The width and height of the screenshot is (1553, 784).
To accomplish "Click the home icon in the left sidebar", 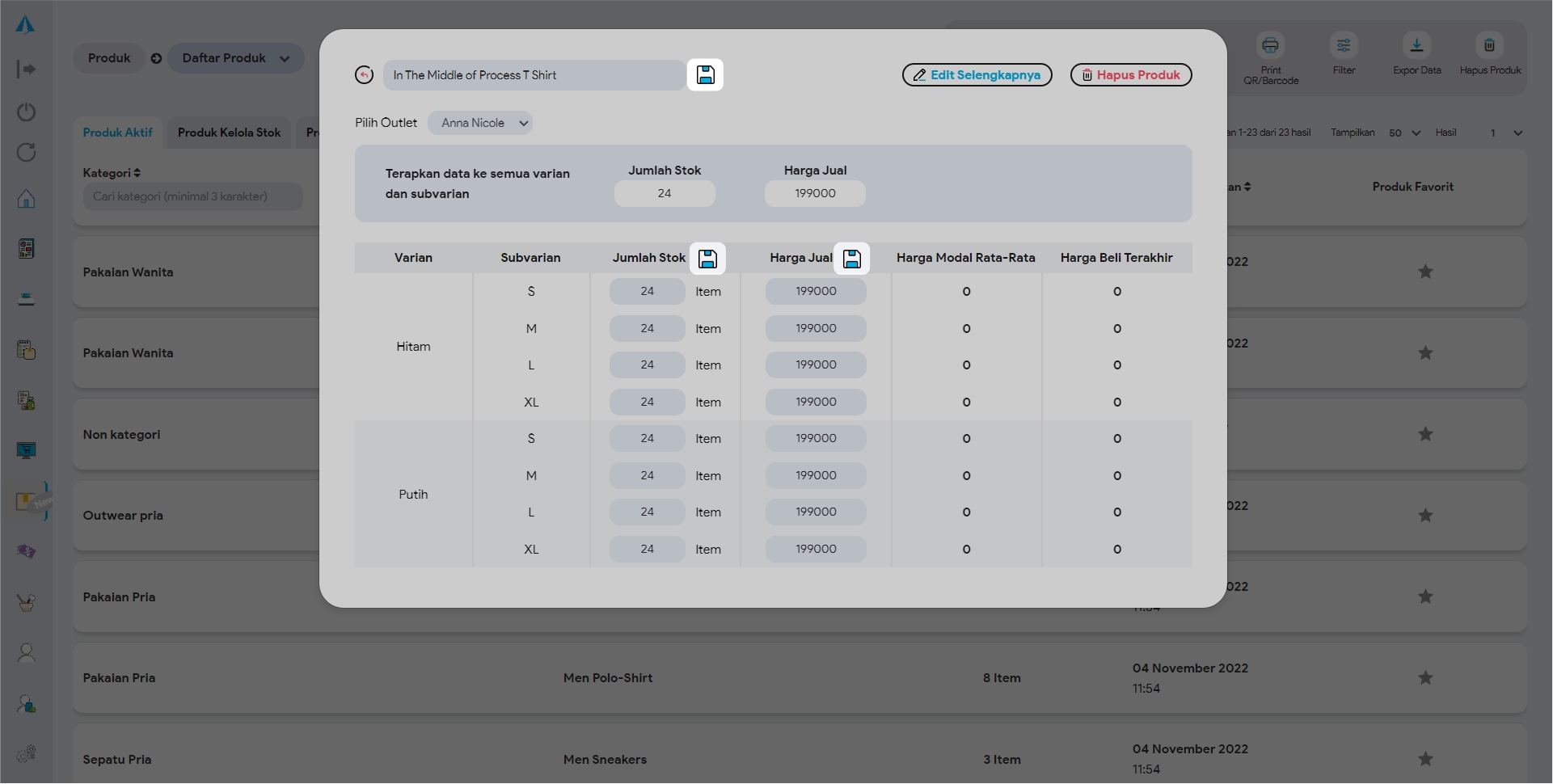I will point(26,199).
